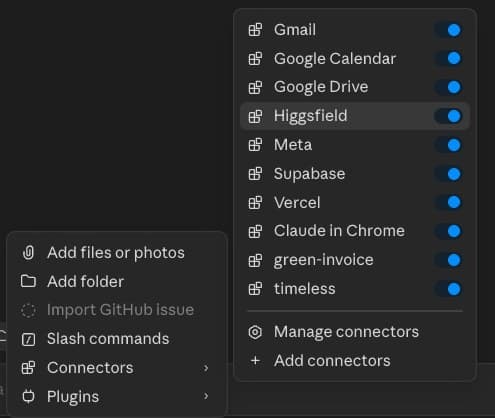Click the connector icon beside Supabase

(x=255, y=174)
